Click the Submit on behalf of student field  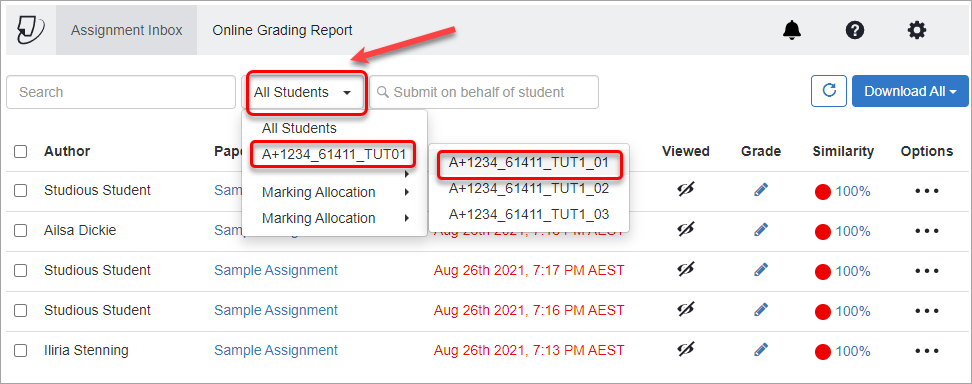coord(484,92)
